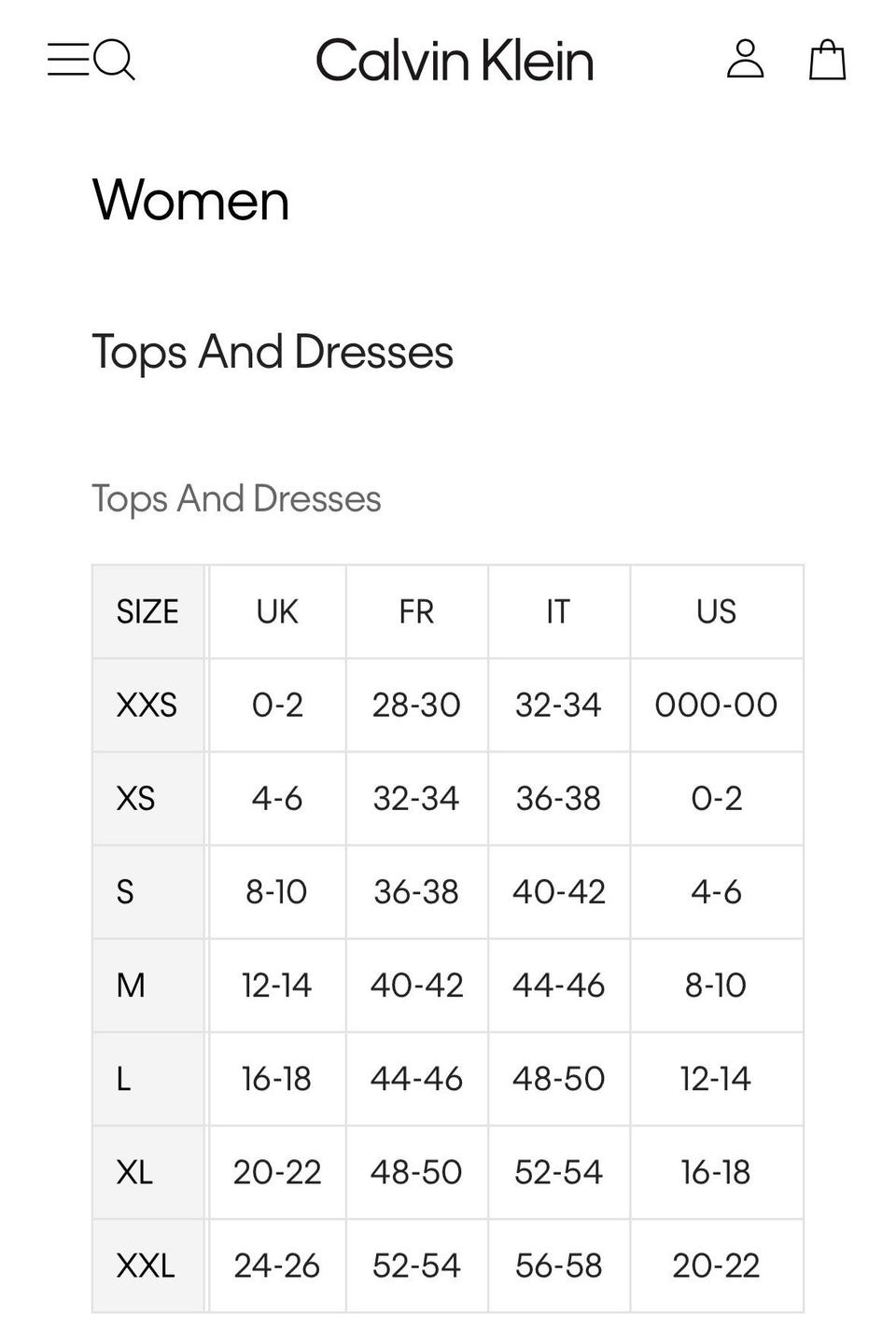Click the FR 52-54 cell

[x=416, y=1265]
